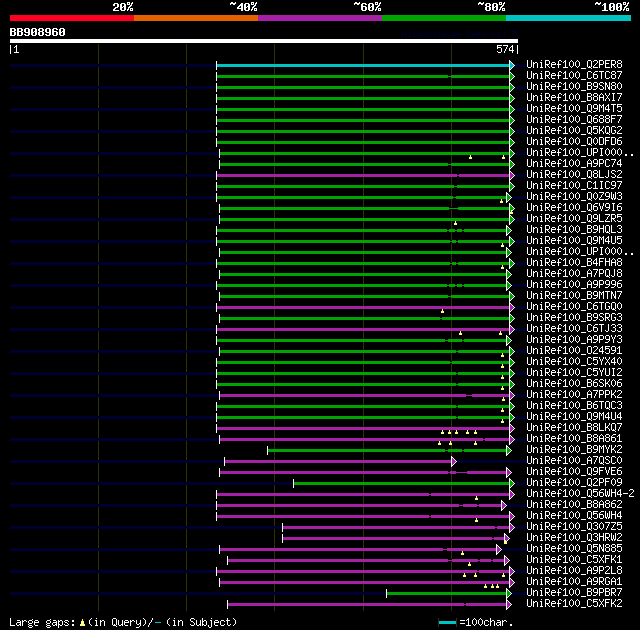The image size is (640, 630).
Task: Select hit label UniRef100_Q9M4U5
Action: (574, 241)
